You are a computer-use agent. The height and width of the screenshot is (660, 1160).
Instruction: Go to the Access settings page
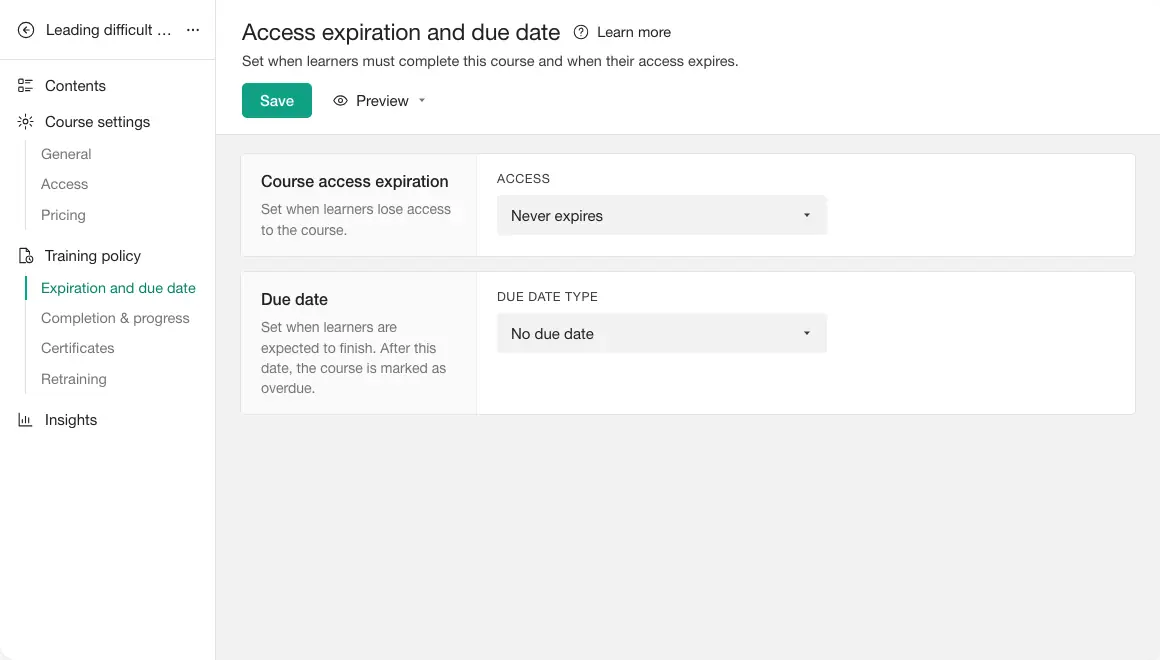(64, 184)
